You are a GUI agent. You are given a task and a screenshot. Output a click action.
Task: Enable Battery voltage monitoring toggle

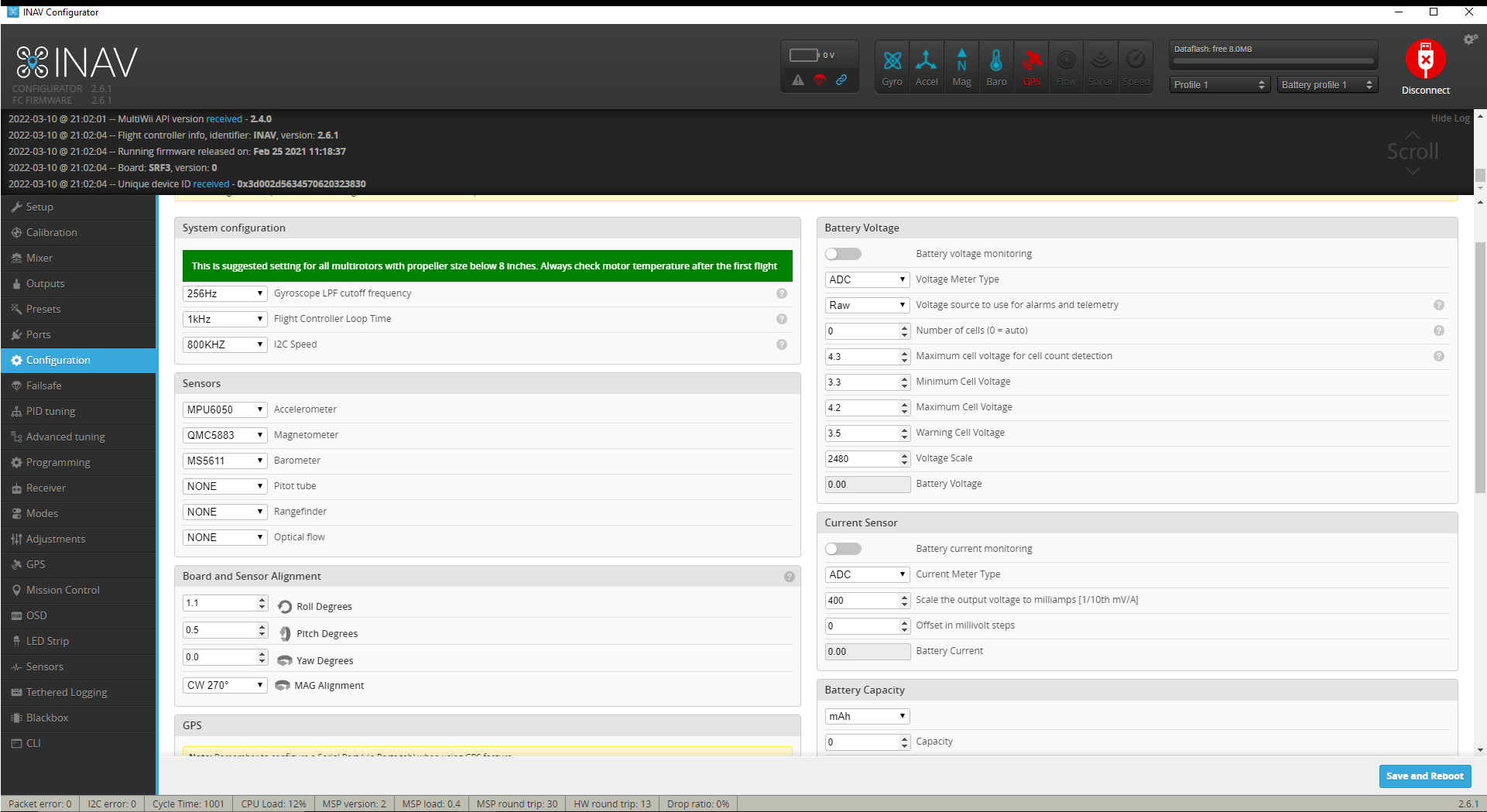click(843, 254)
